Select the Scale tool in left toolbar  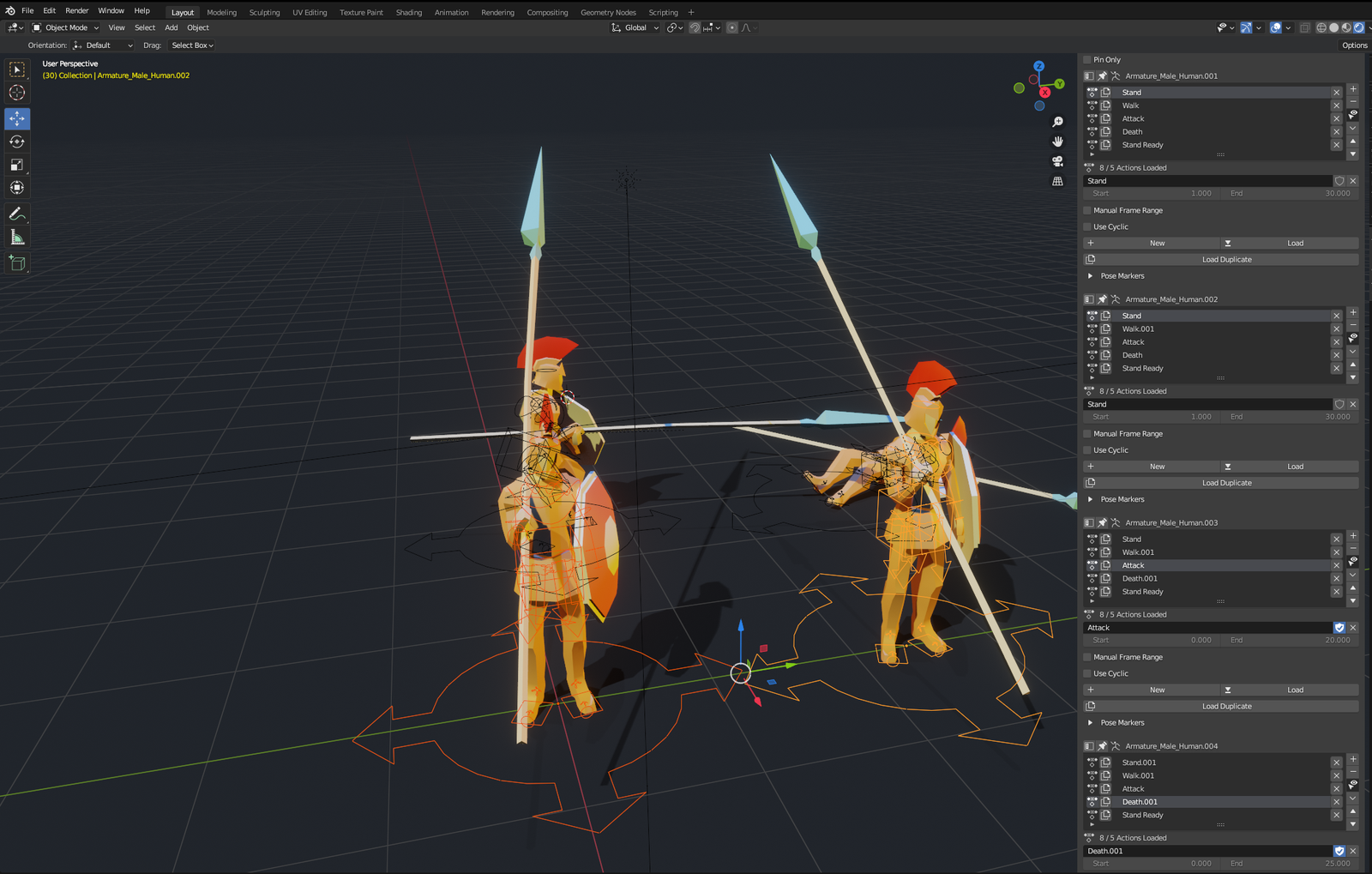click(17, 165)
